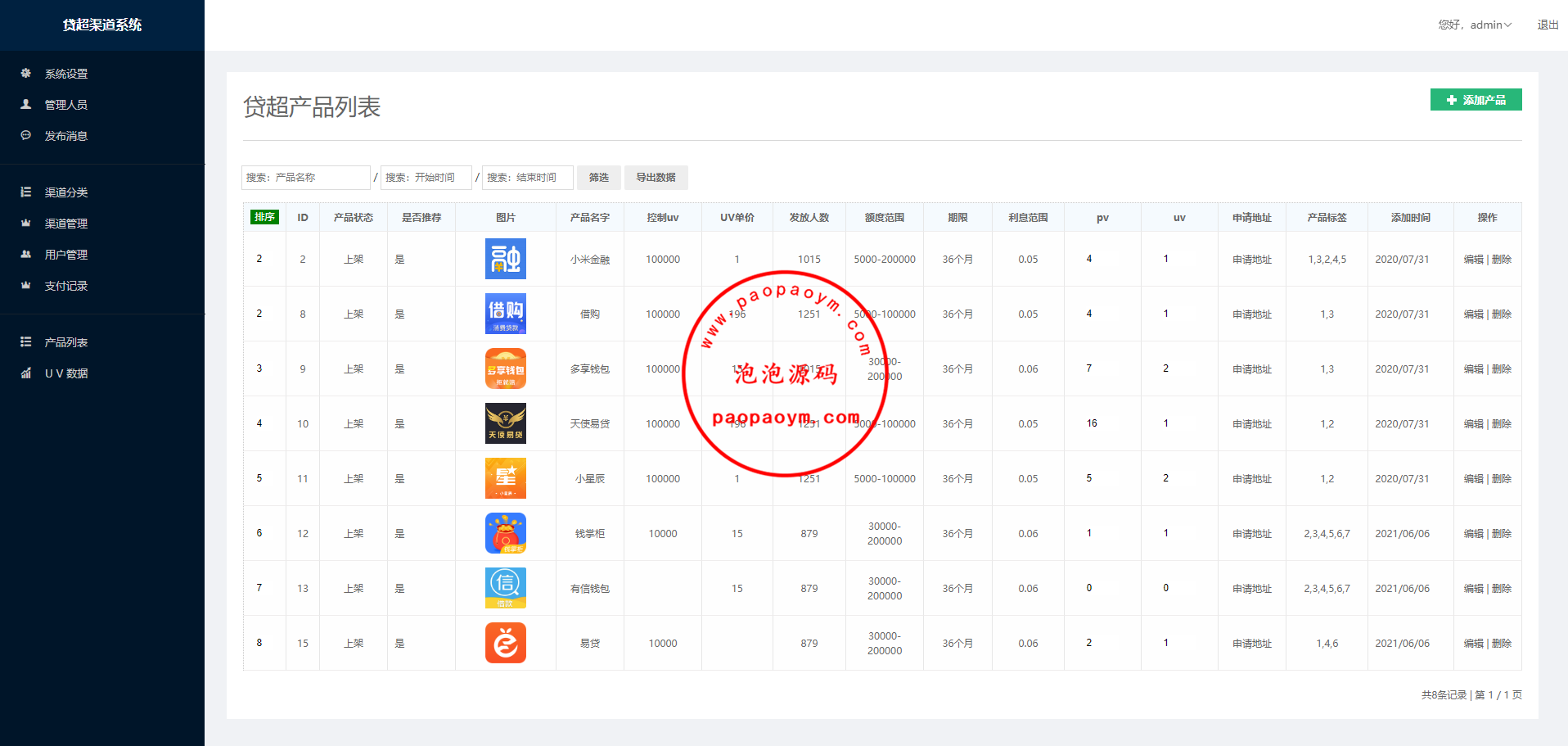Click the gear icon beside 系统设置
This screenshot has width=1568, height=746.
coord(26,74)
